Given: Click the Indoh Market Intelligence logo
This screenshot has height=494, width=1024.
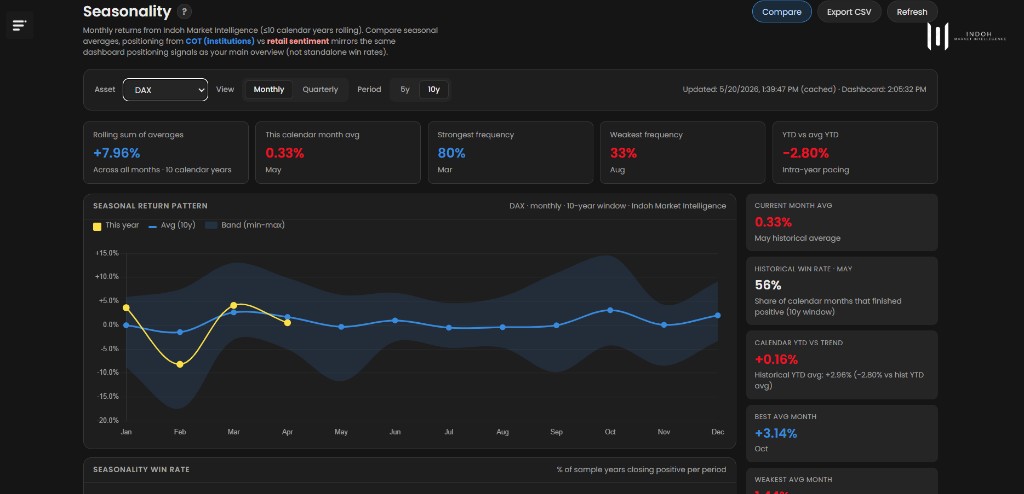Looking at the screenshot, I should click(966, 37).
